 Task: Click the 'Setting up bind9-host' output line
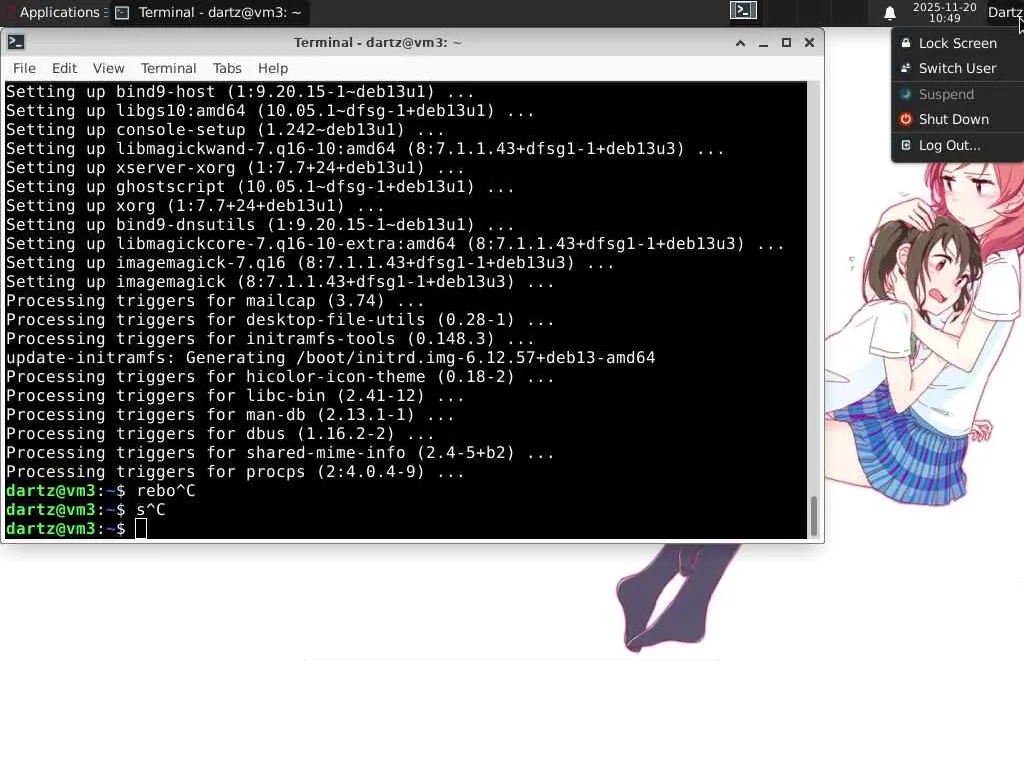240,91
